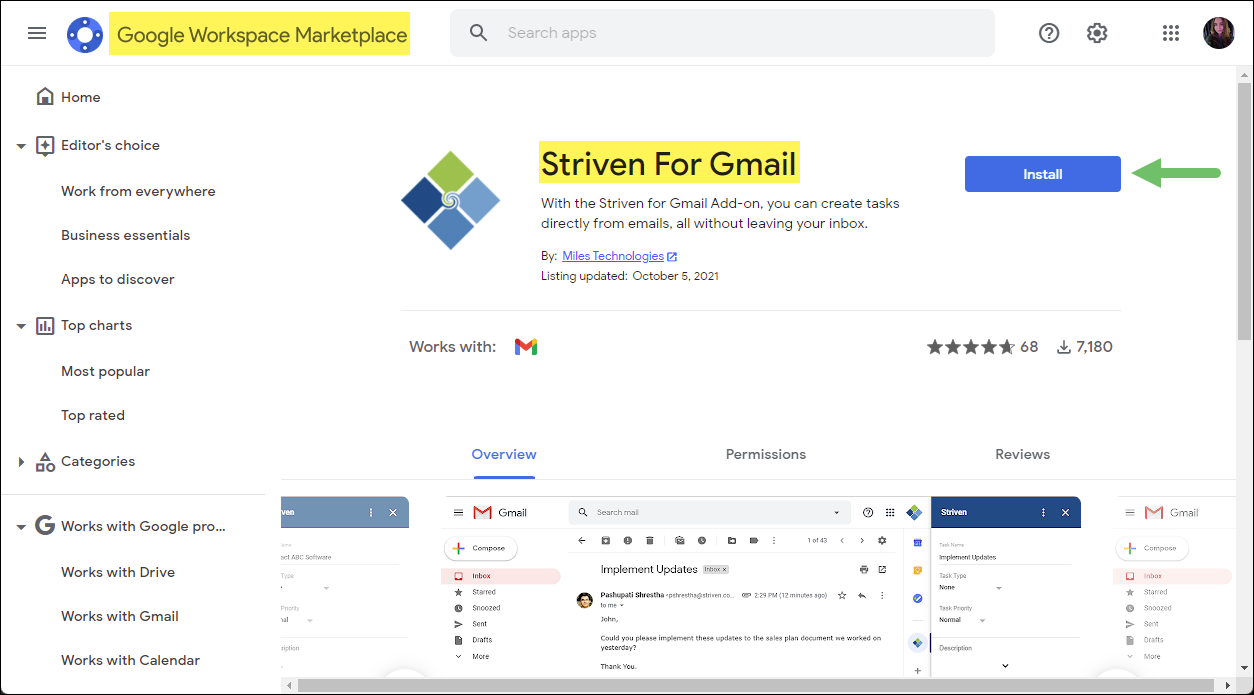Open the help question mark icon
Image resolution: width=1254 pixels, height=695 pixels.
pos(1049,33)
